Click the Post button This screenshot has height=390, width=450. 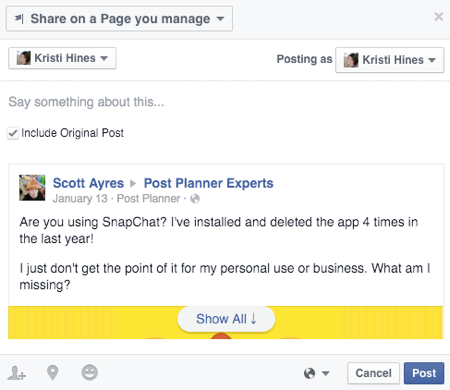(x=424, y=373)
